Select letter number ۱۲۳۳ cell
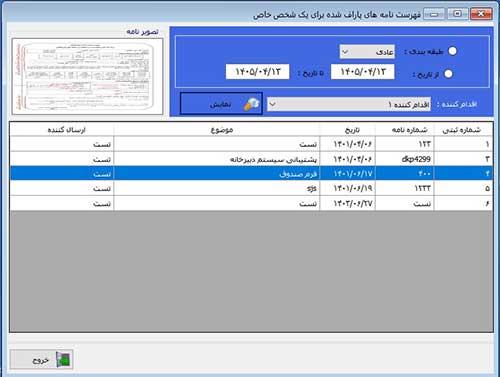Image resolution: width=500 pixels, height=377 pixels. [405, 188]
